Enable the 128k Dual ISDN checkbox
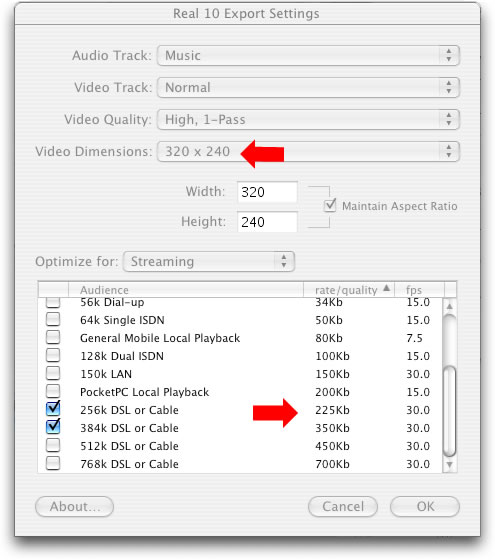495x560 pixels. [53, 355]
